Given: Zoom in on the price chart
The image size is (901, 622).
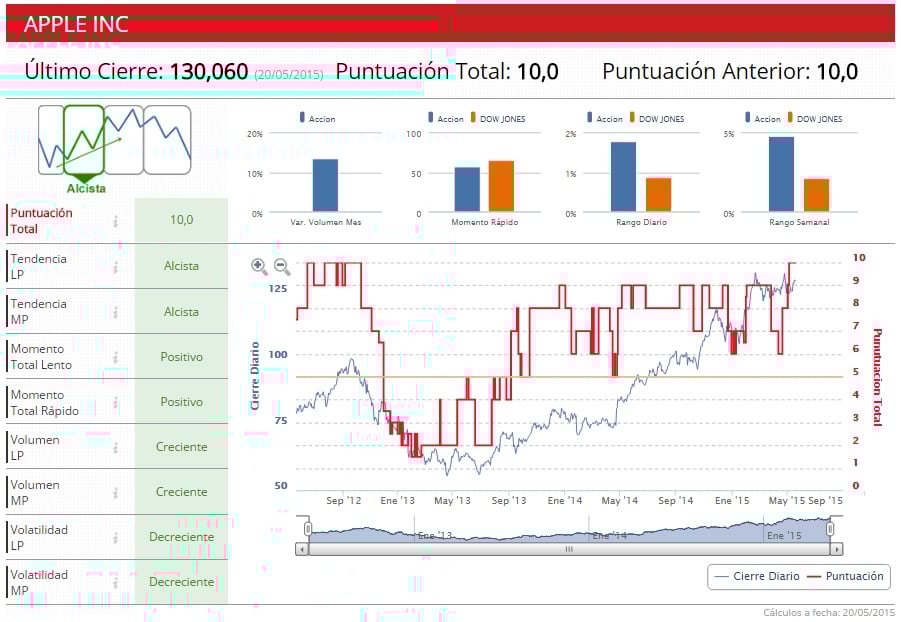Looking at the screenshot, I should pos(259,266).
